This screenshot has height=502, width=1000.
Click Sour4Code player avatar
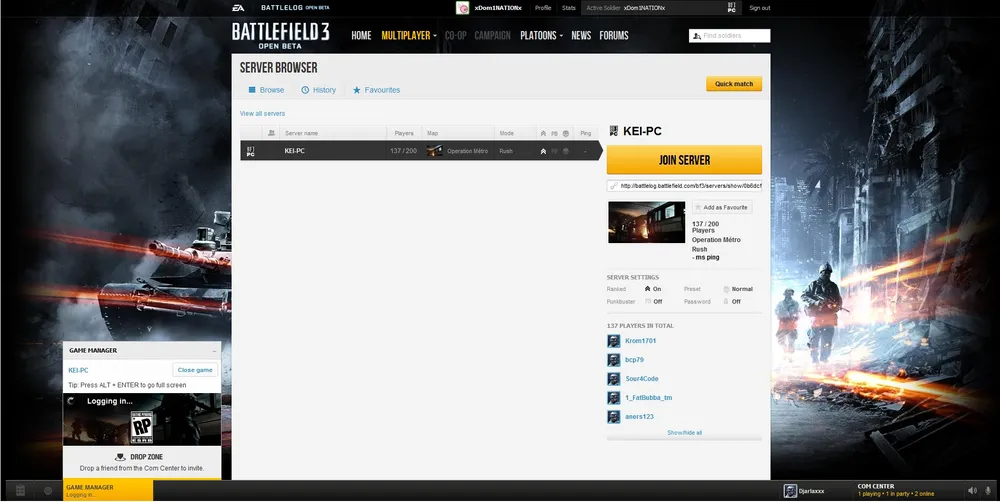[614, 379]
